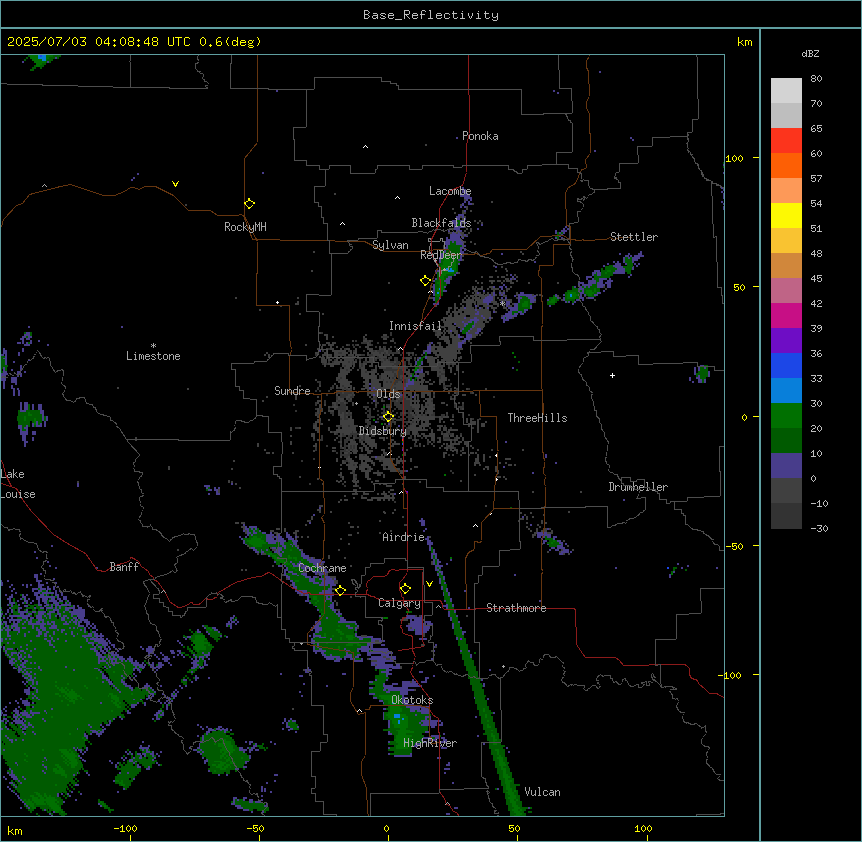Click the yellow V marker east of Calgary
The height and width of the screenshot is (842, 862).
(x=429, y=584)
